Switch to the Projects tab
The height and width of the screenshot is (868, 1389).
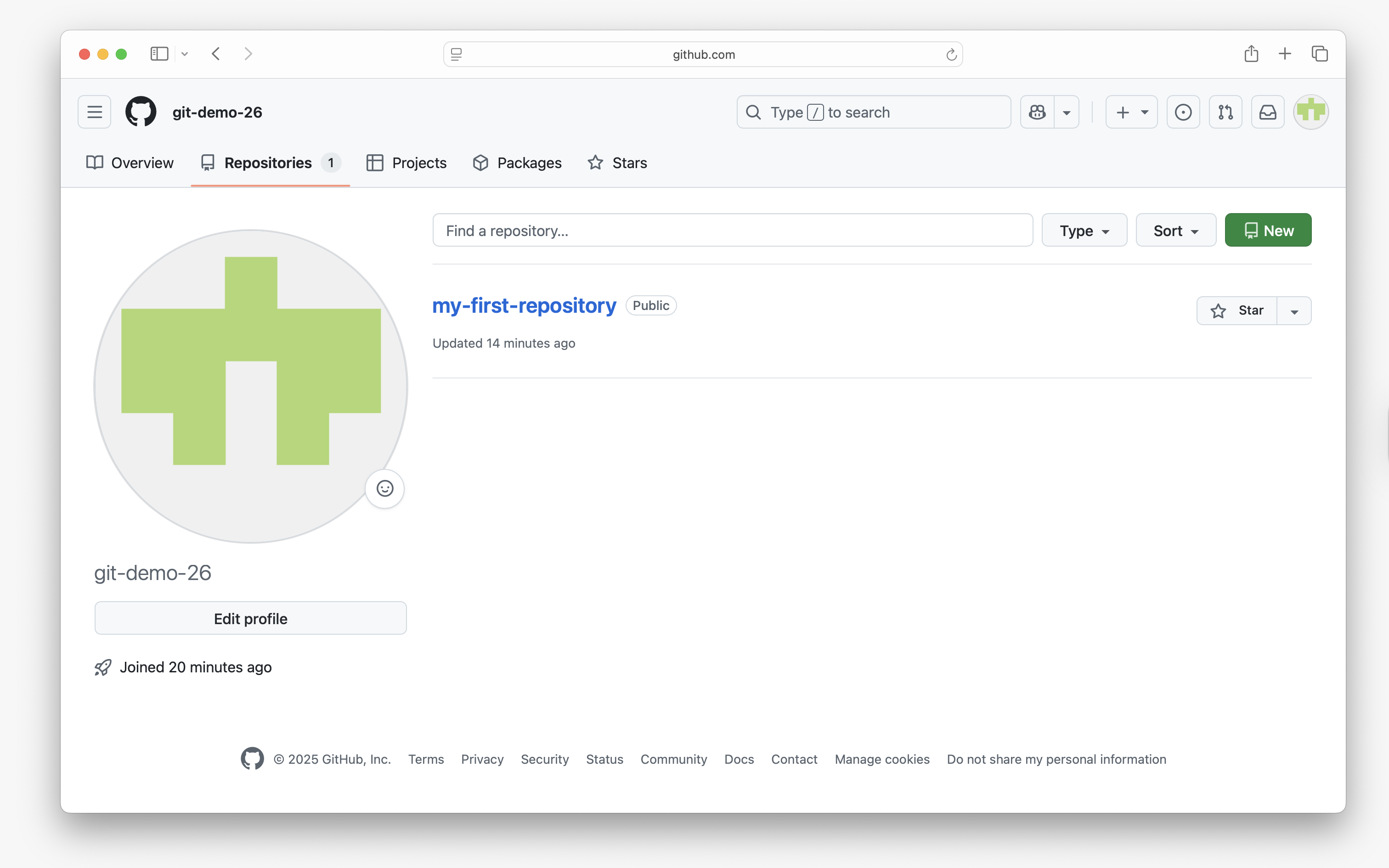point(418,163)
